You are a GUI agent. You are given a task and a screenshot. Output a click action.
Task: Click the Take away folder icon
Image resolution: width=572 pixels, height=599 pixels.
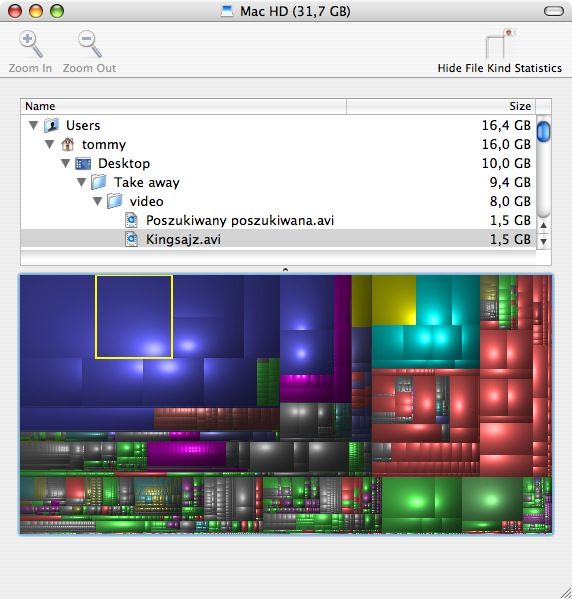pyautogui.click(x=99, y=182)
